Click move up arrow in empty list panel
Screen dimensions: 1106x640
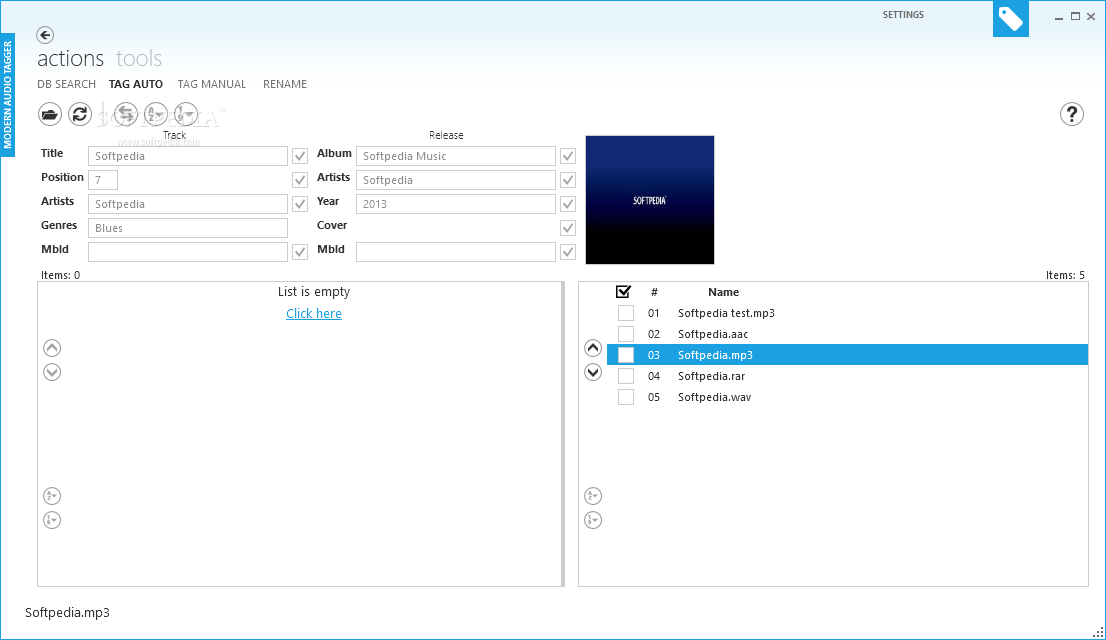point(52,348)
